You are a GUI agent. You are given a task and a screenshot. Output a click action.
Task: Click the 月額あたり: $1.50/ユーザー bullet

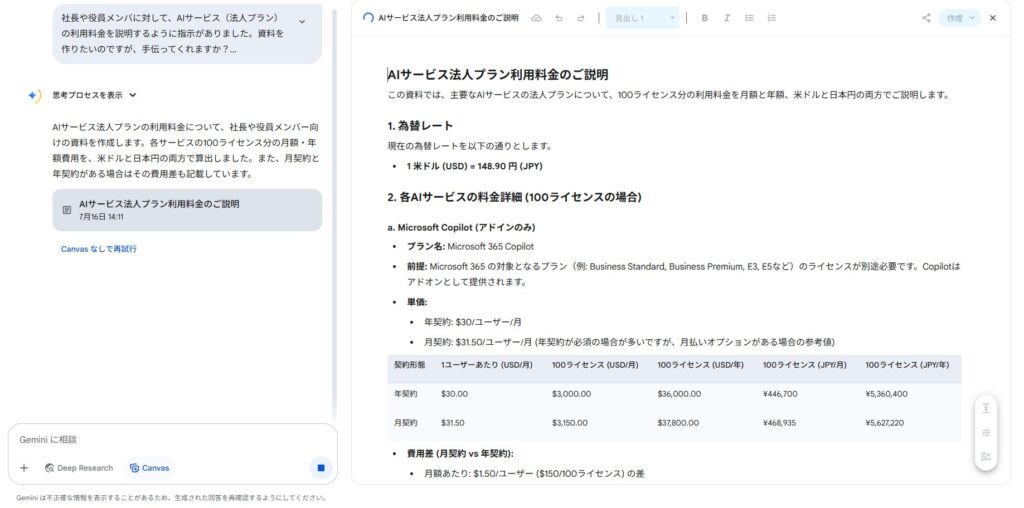(534, 473)
